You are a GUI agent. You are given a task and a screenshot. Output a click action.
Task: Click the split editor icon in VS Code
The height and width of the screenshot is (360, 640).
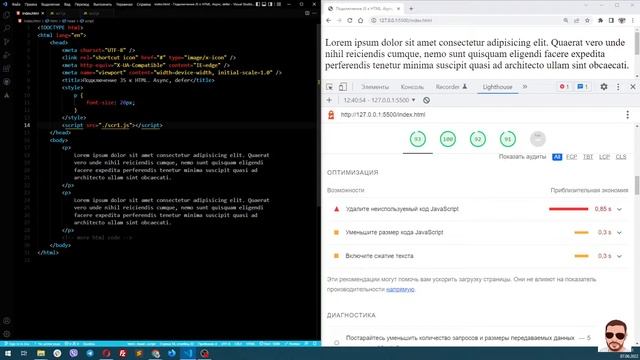pos(307,13)
